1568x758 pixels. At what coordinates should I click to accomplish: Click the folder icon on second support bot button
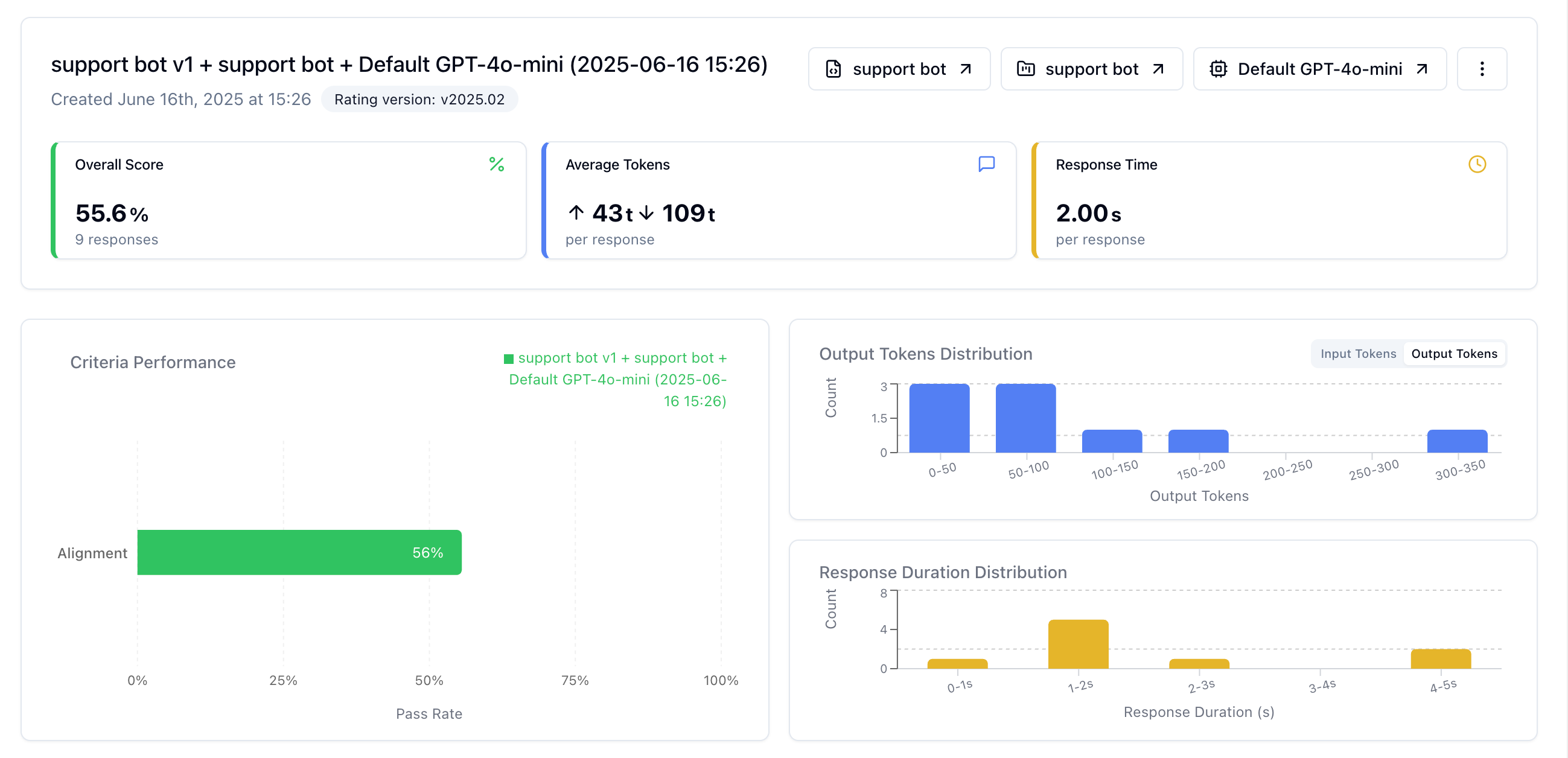1025,69
